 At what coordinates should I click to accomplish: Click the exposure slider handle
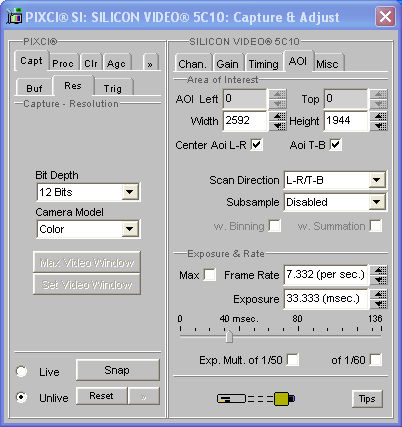pos(229,336)
